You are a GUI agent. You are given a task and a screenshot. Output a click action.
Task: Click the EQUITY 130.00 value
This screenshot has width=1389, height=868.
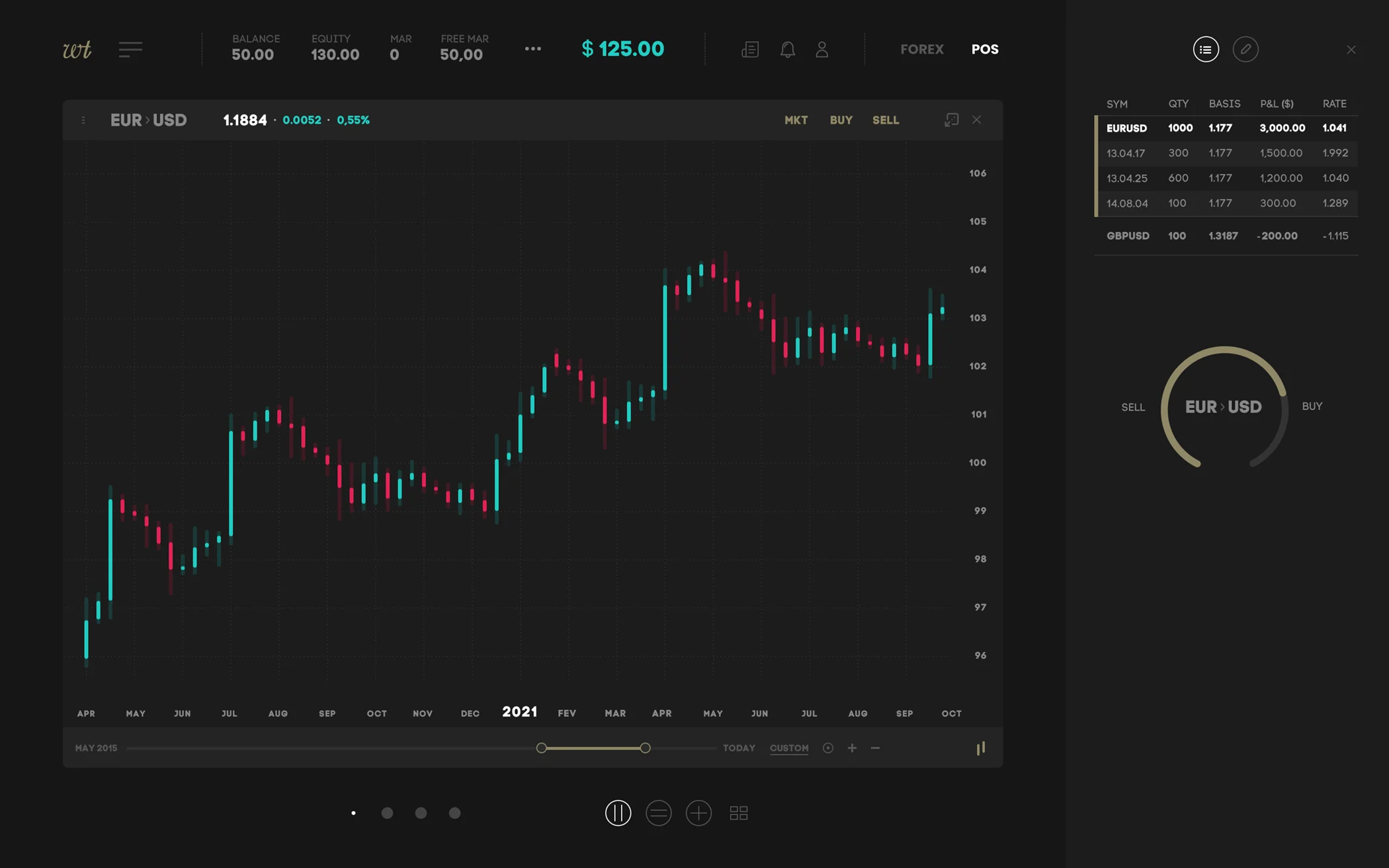click(335, 55)
